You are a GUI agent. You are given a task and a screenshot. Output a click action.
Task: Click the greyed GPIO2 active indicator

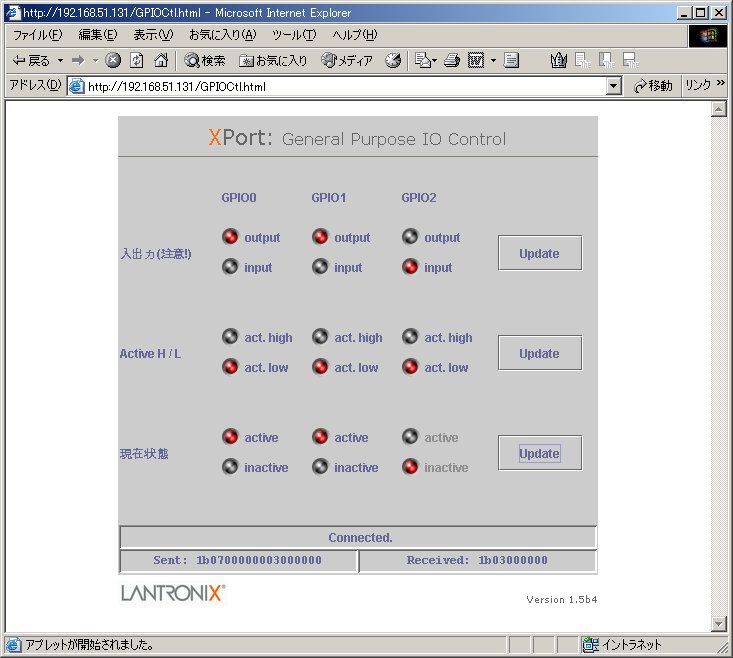(410, 437)
